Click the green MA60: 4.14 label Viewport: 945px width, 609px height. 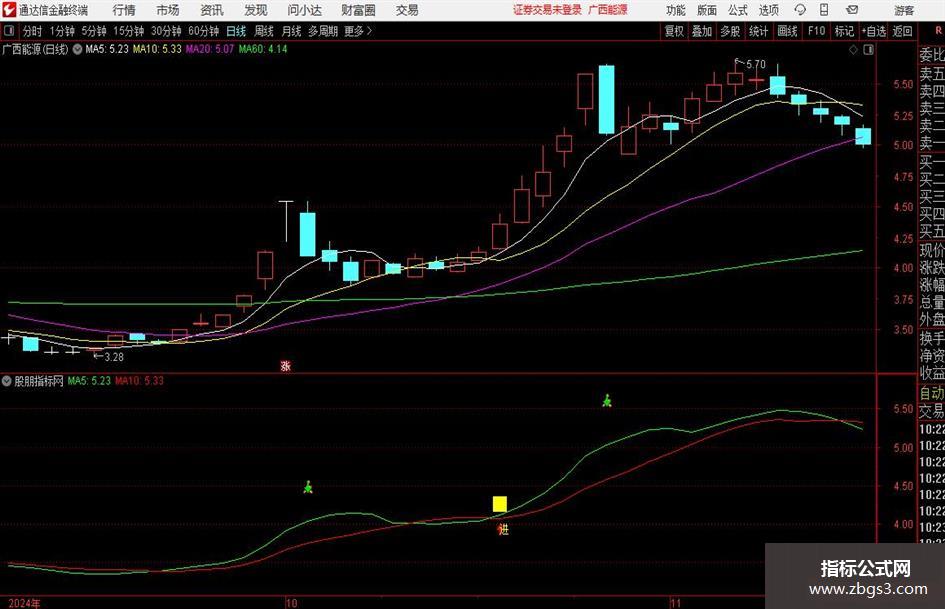coord(263,49)
